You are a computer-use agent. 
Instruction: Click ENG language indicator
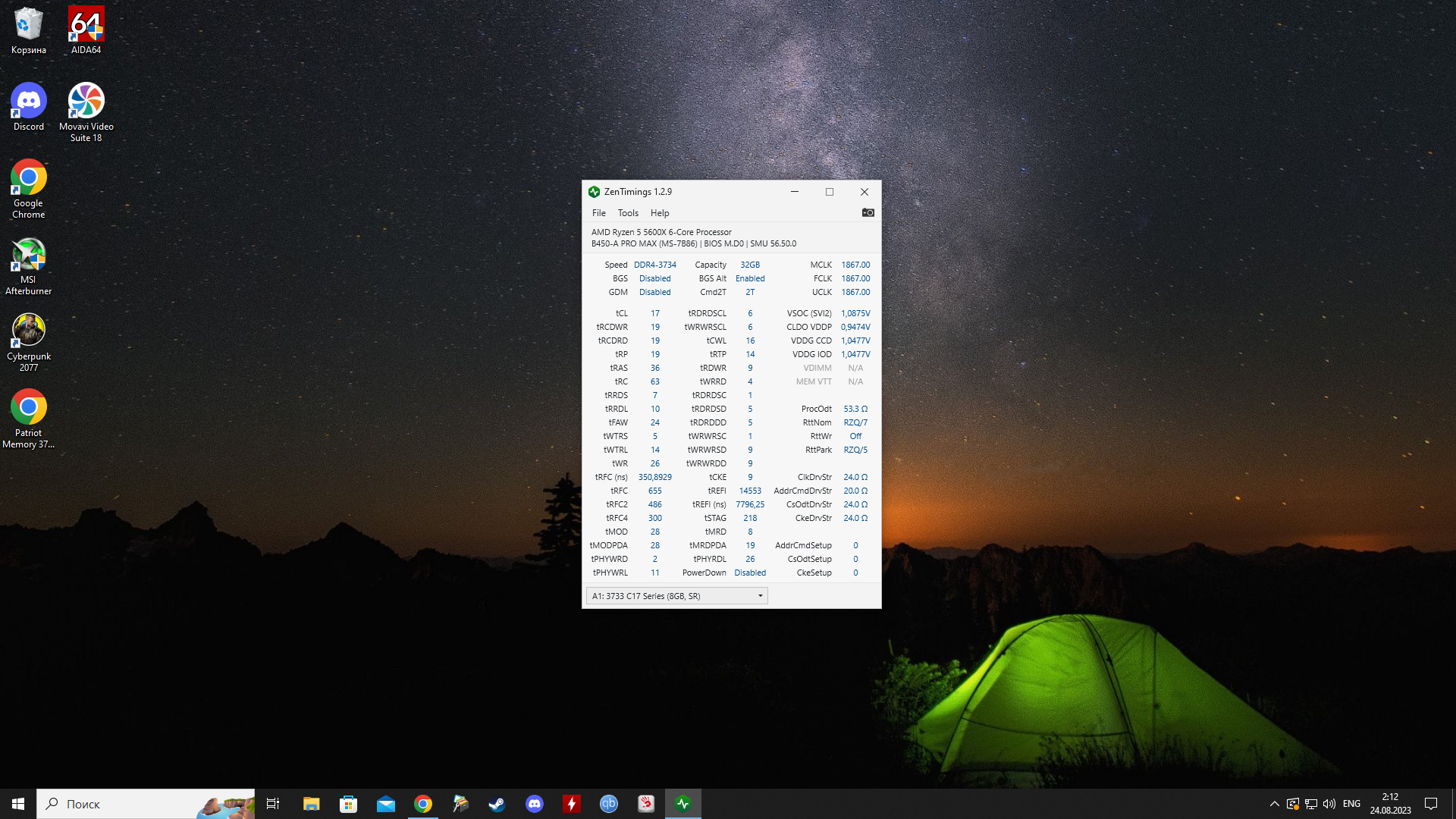1351,804
